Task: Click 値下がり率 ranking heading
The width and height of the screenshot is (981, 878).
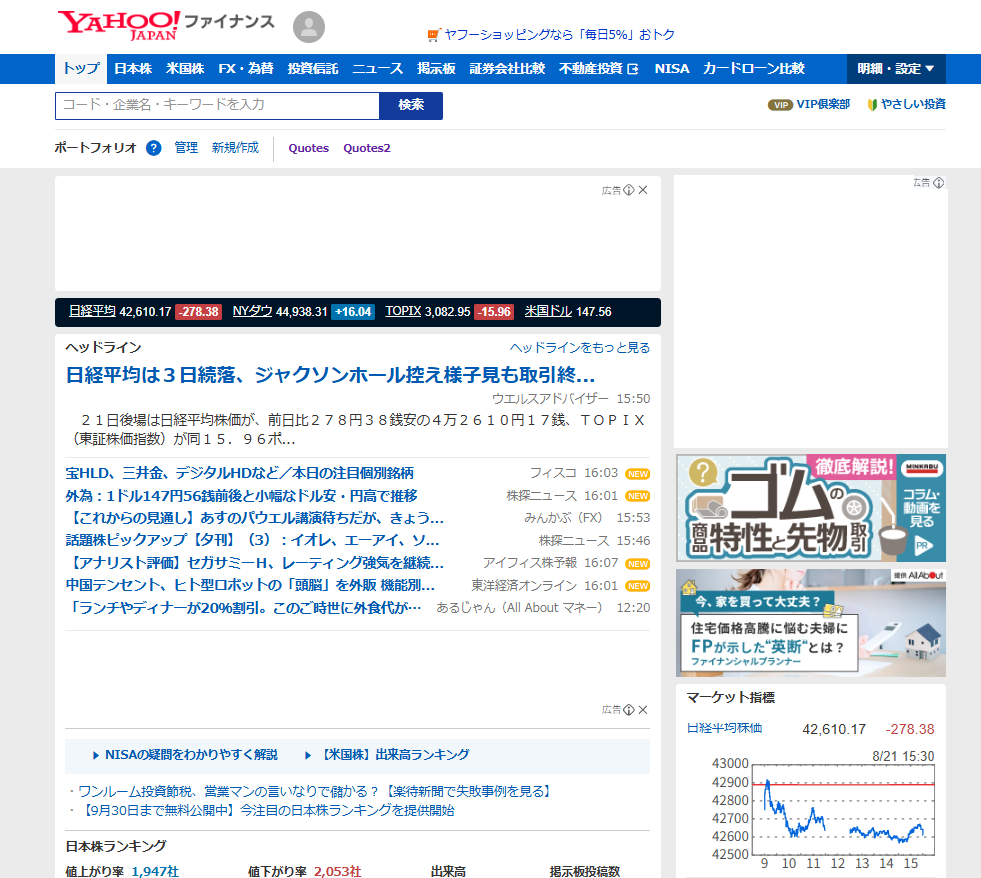Action: (x=277, y=871)
